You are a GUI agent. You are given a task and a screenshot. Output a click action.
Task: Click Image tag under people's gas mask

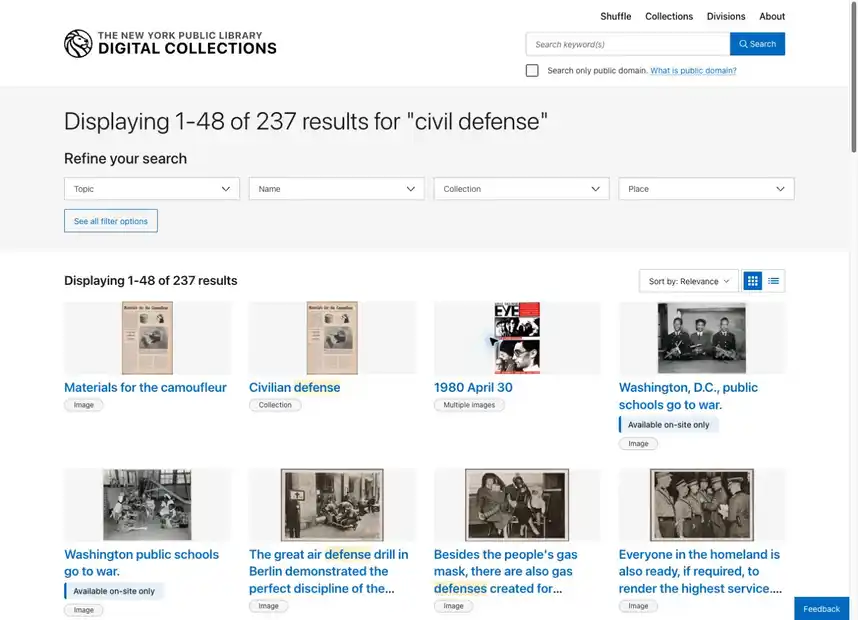[x=454, y=606]
